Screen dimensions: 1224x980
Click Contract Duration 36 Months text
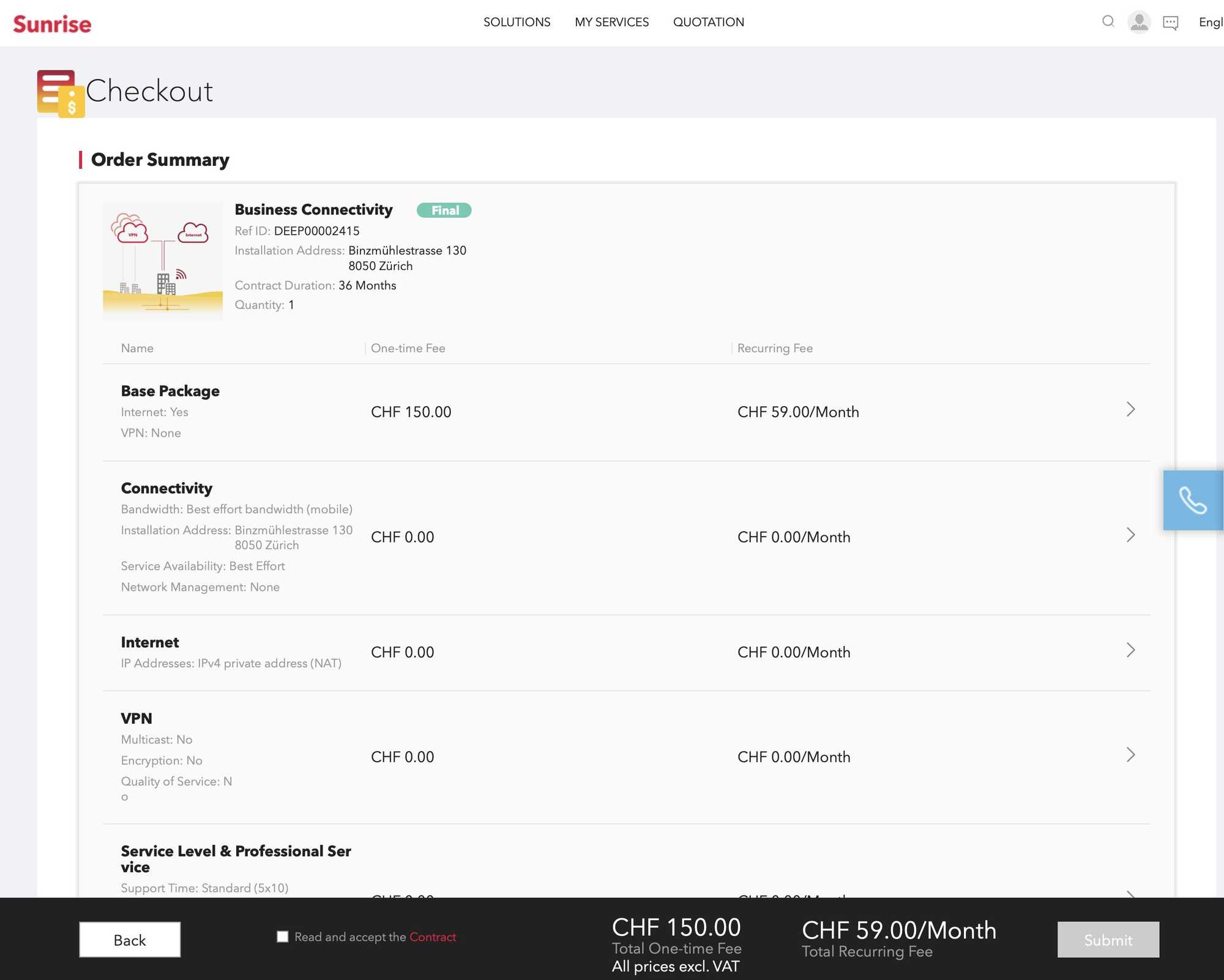(x=315, y=286)
